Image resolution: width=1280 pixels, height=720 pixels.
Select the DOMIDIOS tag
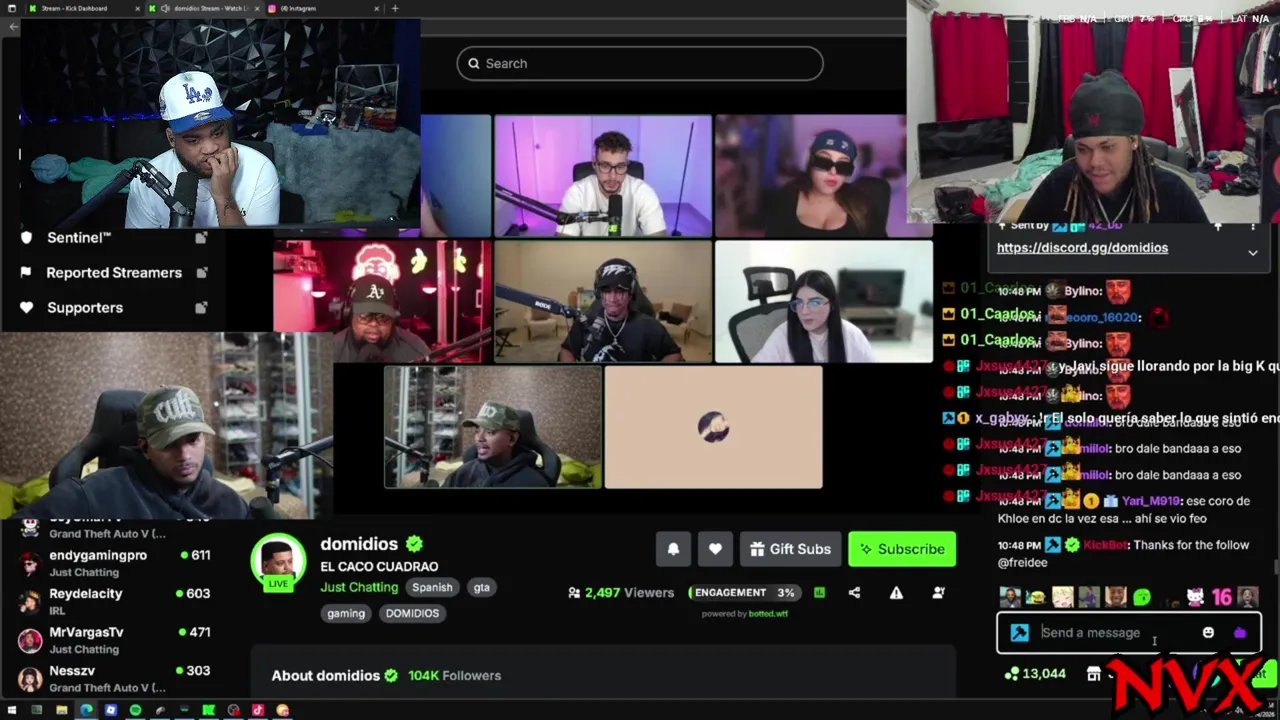tap(412, 613)
